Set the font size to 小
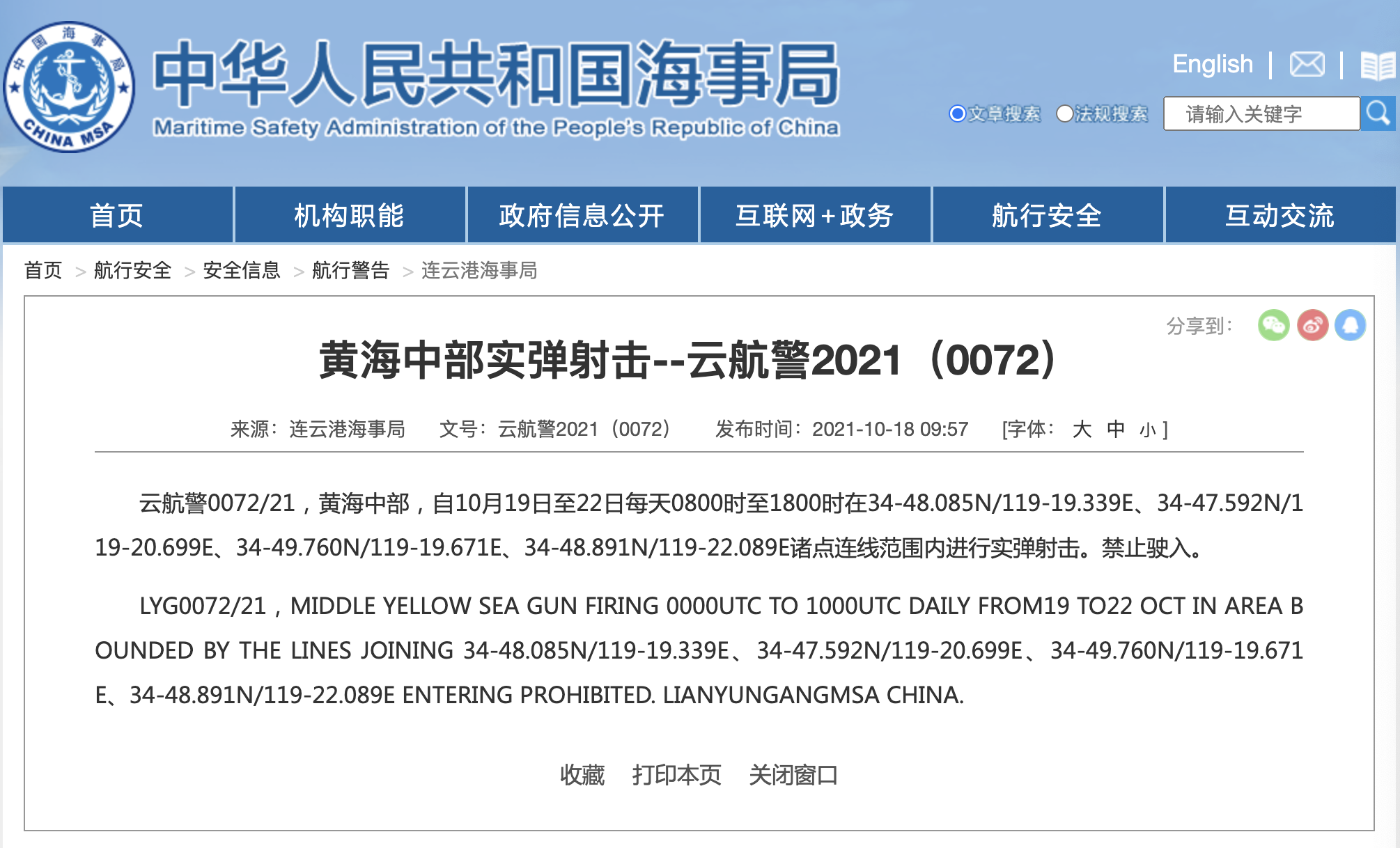 click(x=1147, y=430)
